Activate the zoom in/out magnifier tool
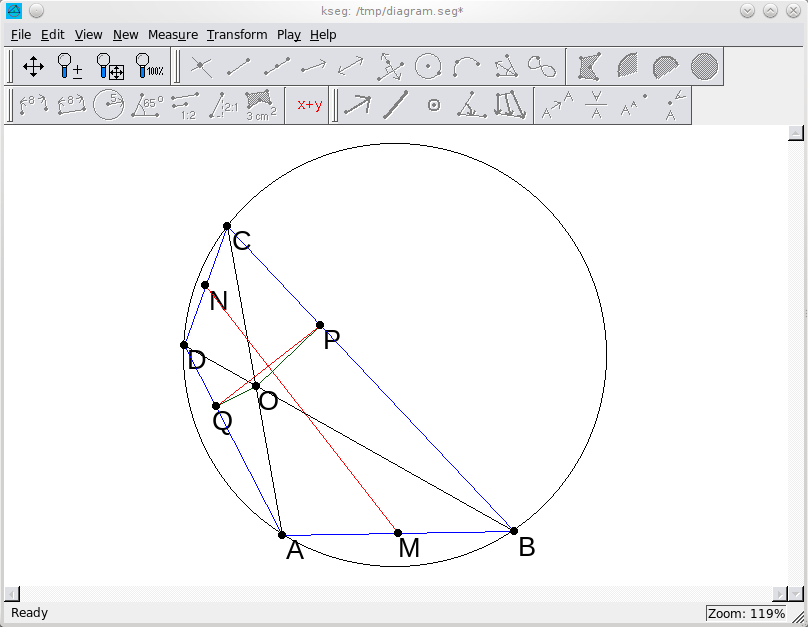The height and width of the screenshot is (627, 808). pyautogui.click(x=71, y=67)
